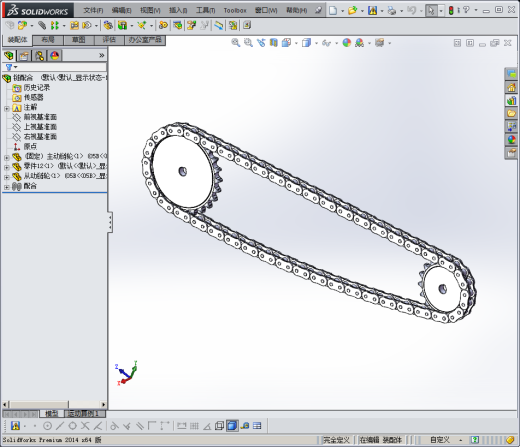Click the Zoom to Fit magnifier icon
Viewport: 520px width, 447px height.
(x=236, y=43)
